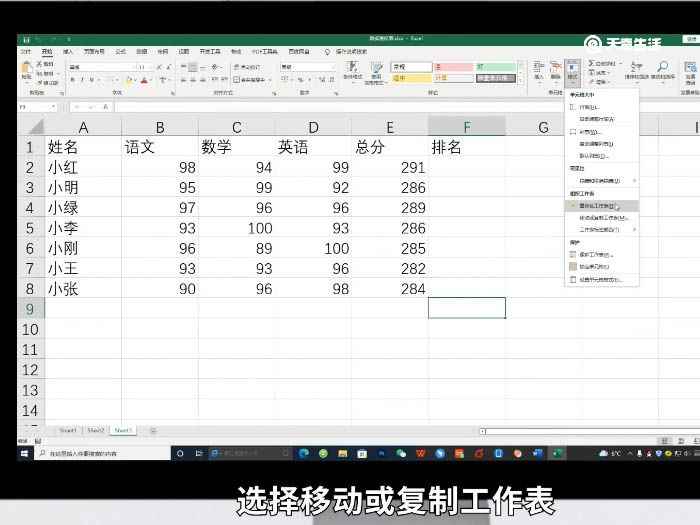The width and height of the screenshot is (700, 525).
Task: Click the red Font Color icon
Action: click(x=144, y=80)
